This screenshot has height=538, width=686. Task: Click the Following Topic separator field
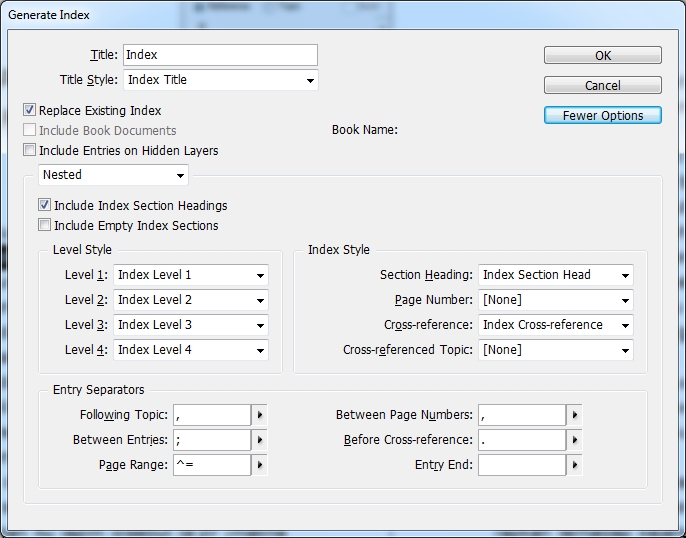(212, 415)
